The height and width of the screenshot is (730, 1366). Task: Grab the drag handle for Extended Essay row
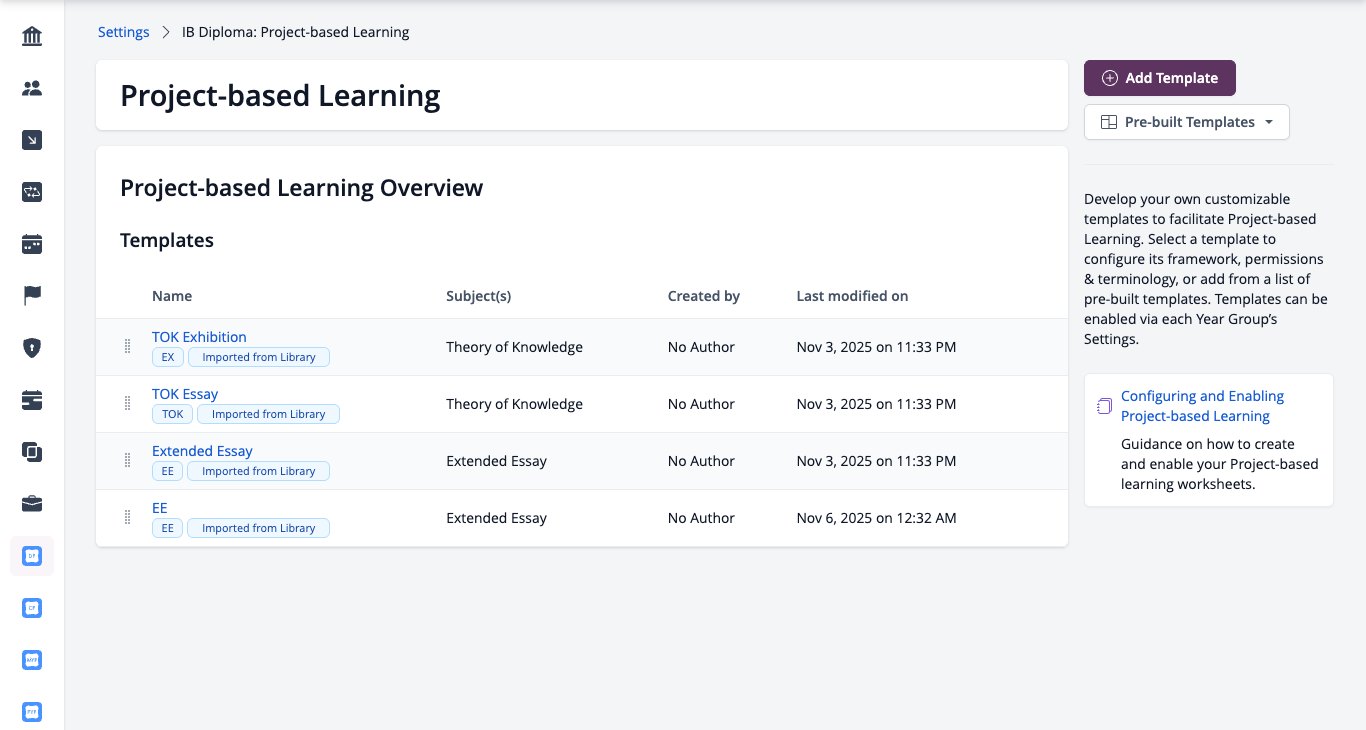coord(127,461)
